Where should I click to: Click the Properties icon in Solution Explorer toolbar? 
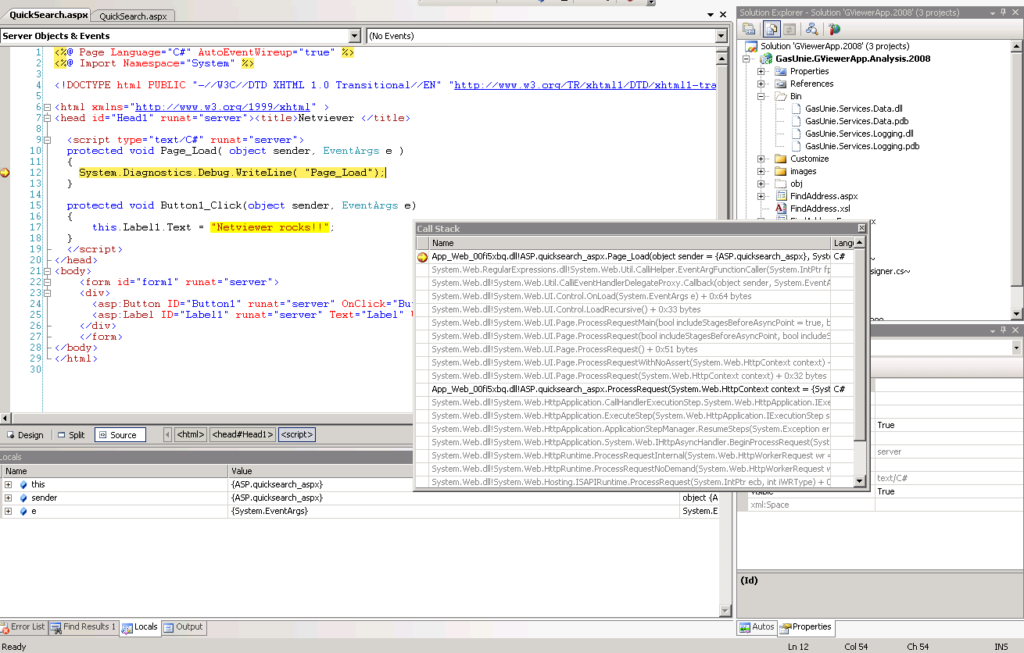coord(748,28)
